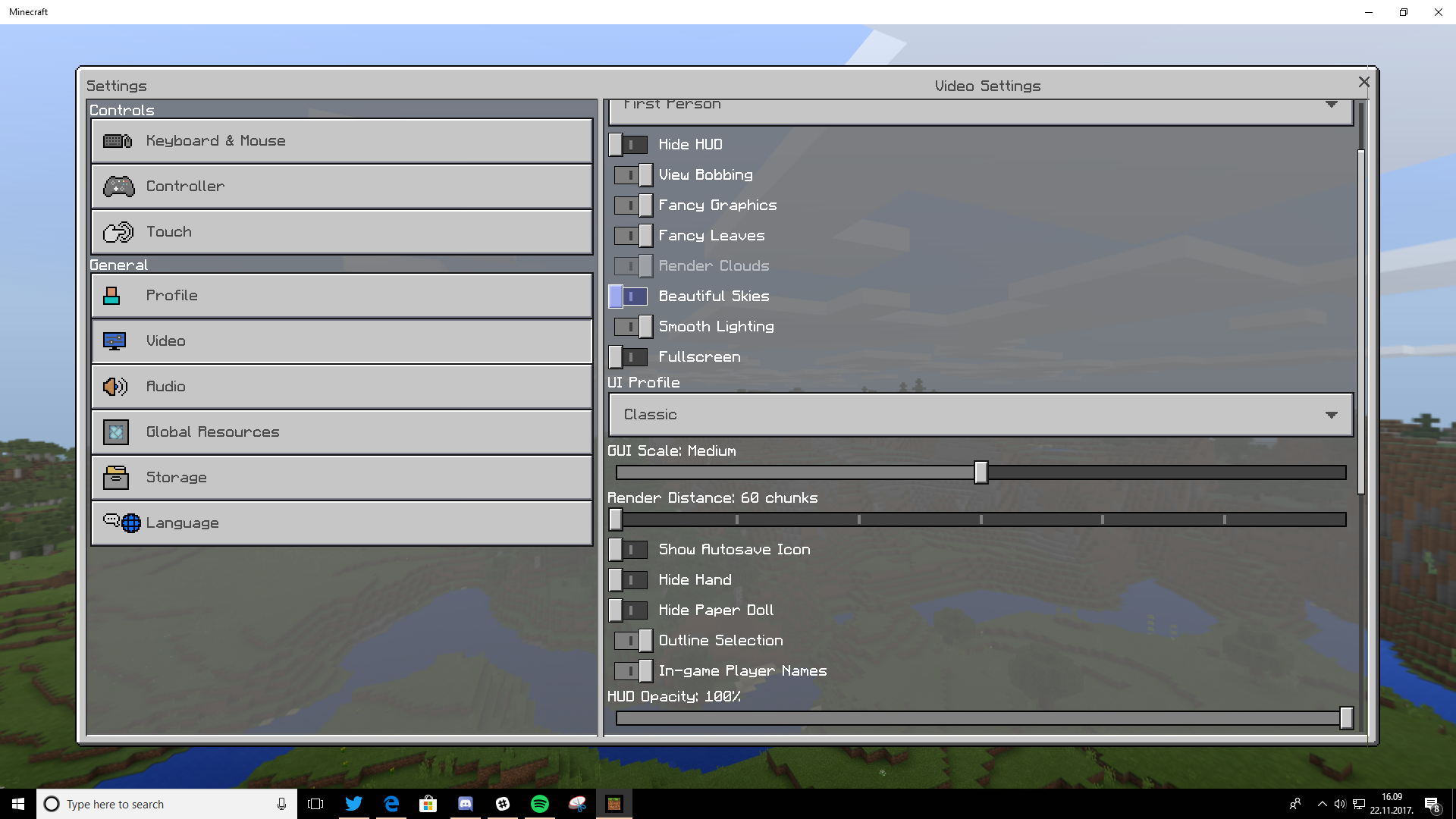
Task: Click the Audio speaker icon
Action: point(115,387)
